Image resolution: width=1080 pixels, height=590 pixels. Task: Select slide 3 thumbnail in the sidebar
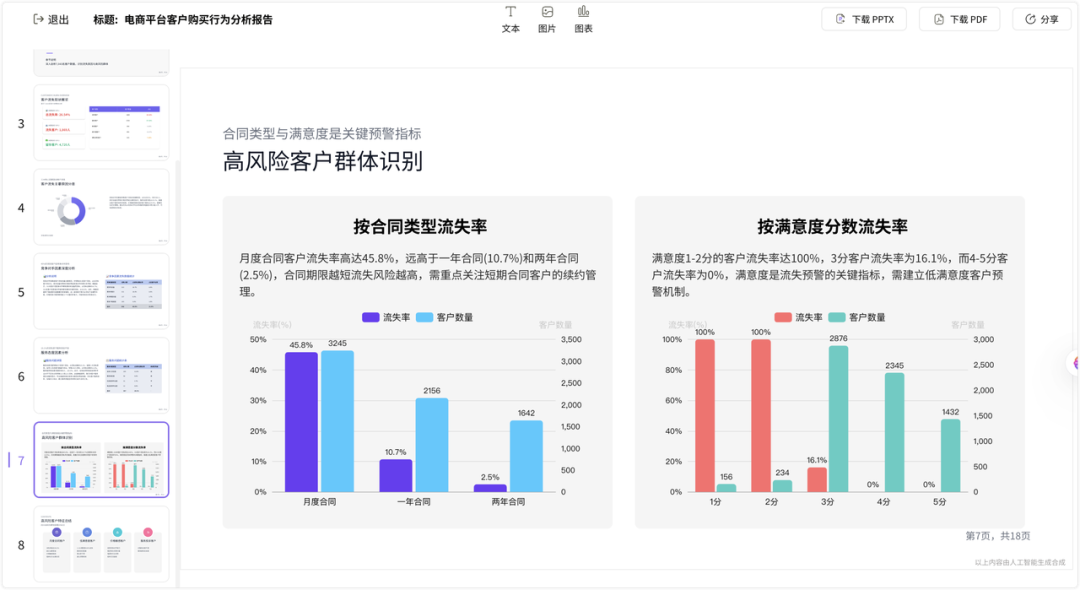(101, 122)
